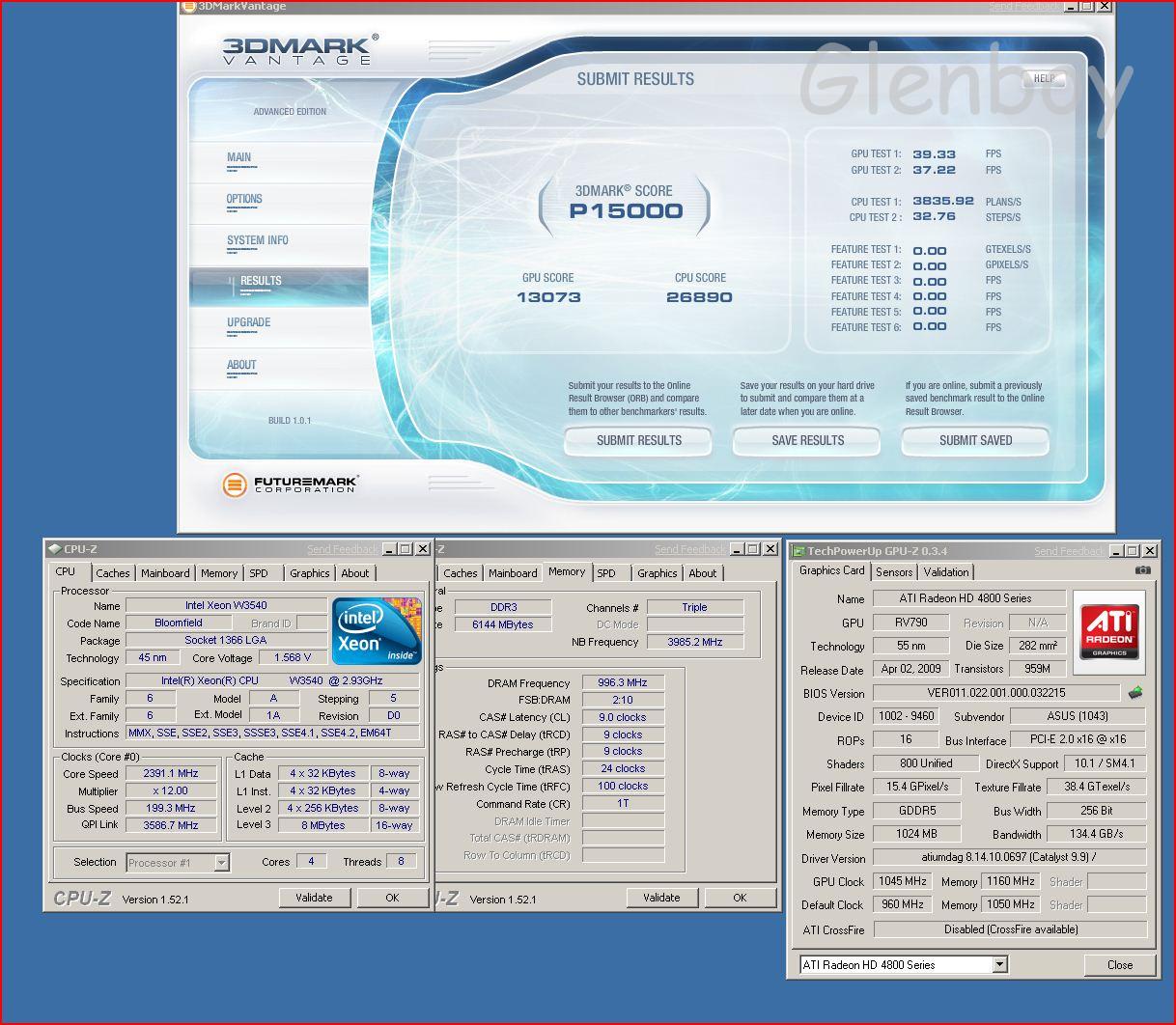The width and height of the screenshot is (1176, 1025).
Task: Open the ATI Radeon HD 4800 Series dropdown
Action: [999, 964]
